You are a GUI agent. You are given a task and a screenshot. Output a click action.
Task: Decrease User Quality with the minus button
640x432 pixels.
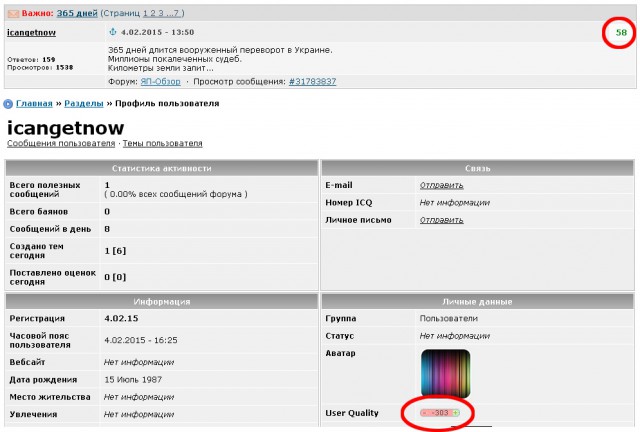click(x=424, y=413)
